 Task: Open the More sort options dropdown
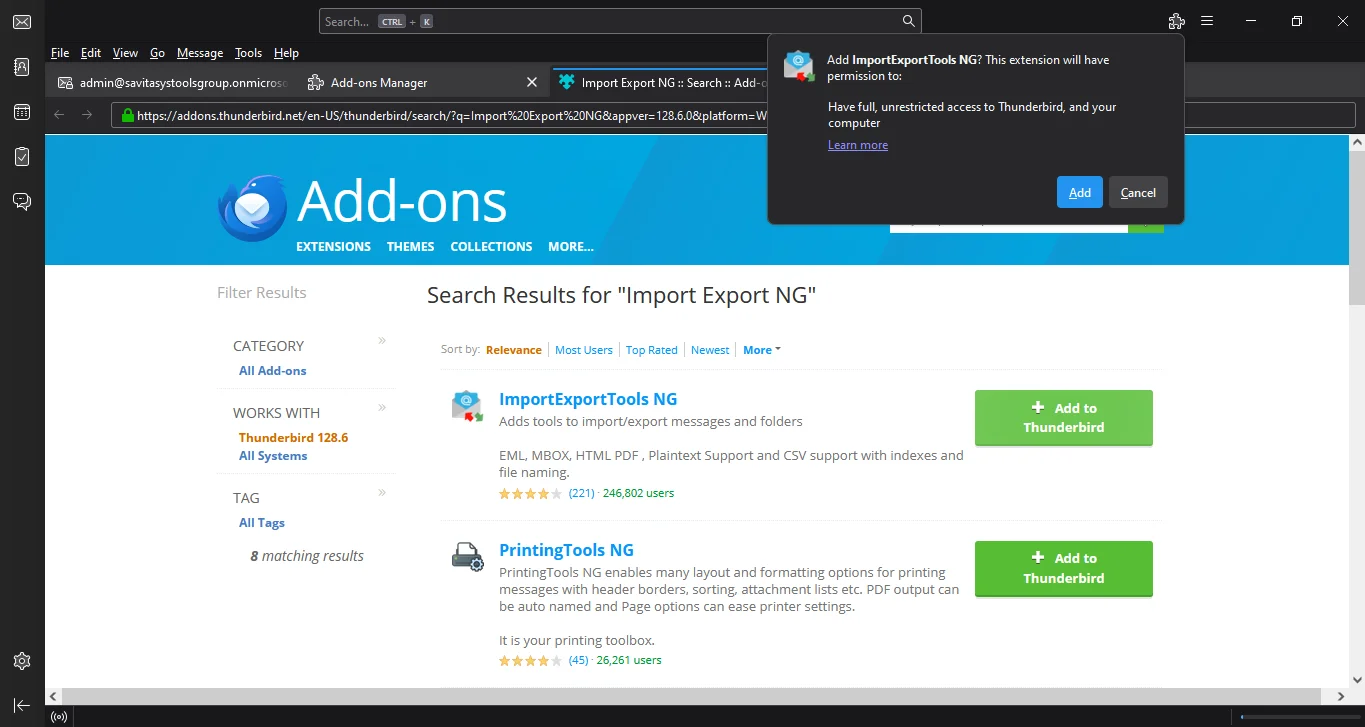[762, 350]
